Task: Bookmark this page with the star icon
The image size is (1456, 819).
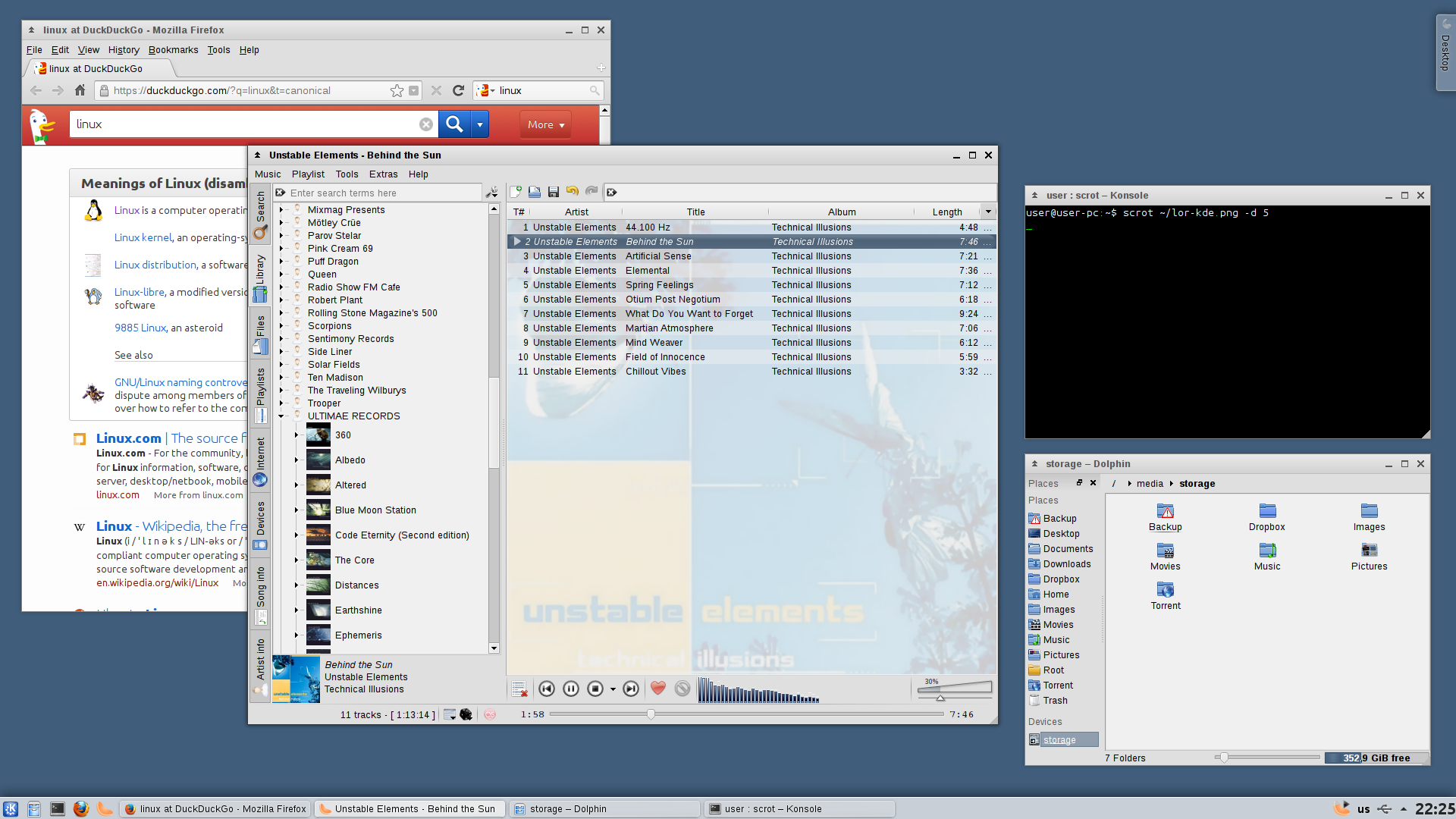Action: pos(397,90)
